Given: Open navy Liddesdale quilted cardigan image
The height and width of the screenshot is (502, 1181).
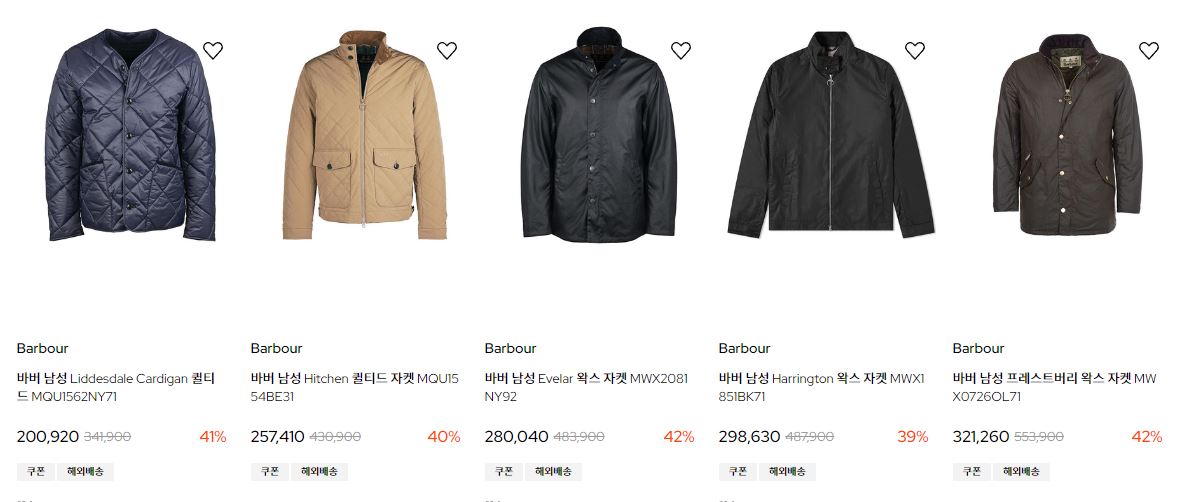Looking at the screenshot, I should point(130,135).
